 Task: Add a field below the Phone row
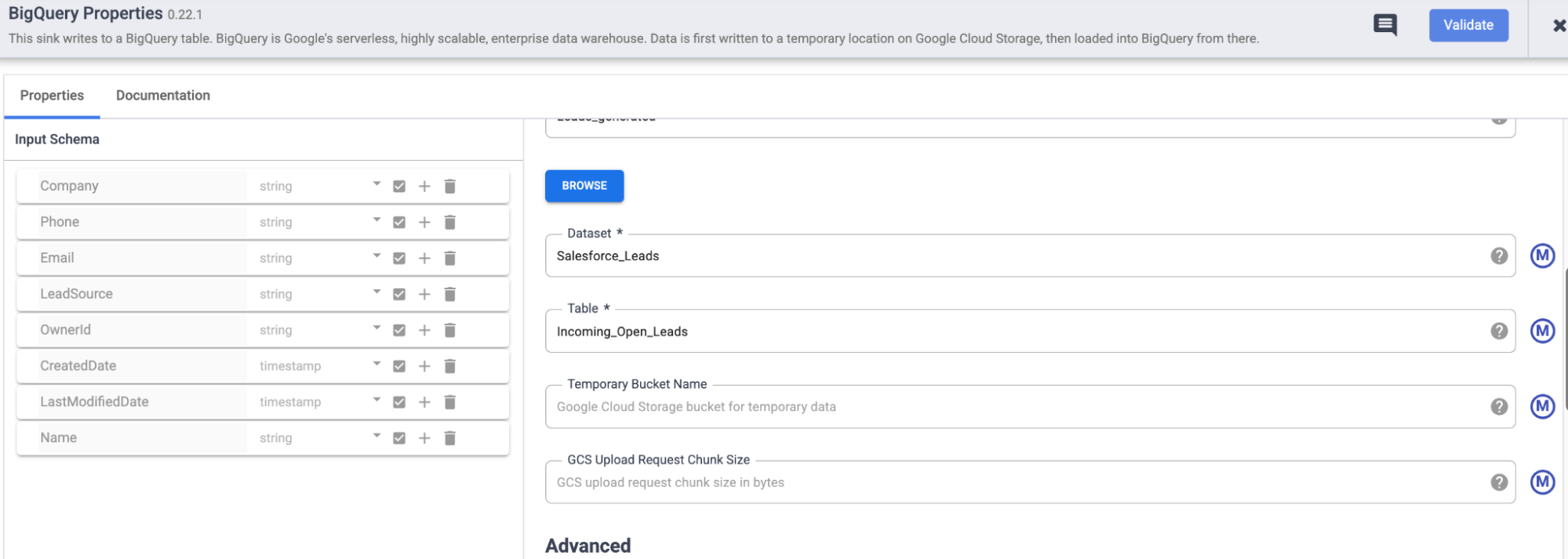coord(424,223)
